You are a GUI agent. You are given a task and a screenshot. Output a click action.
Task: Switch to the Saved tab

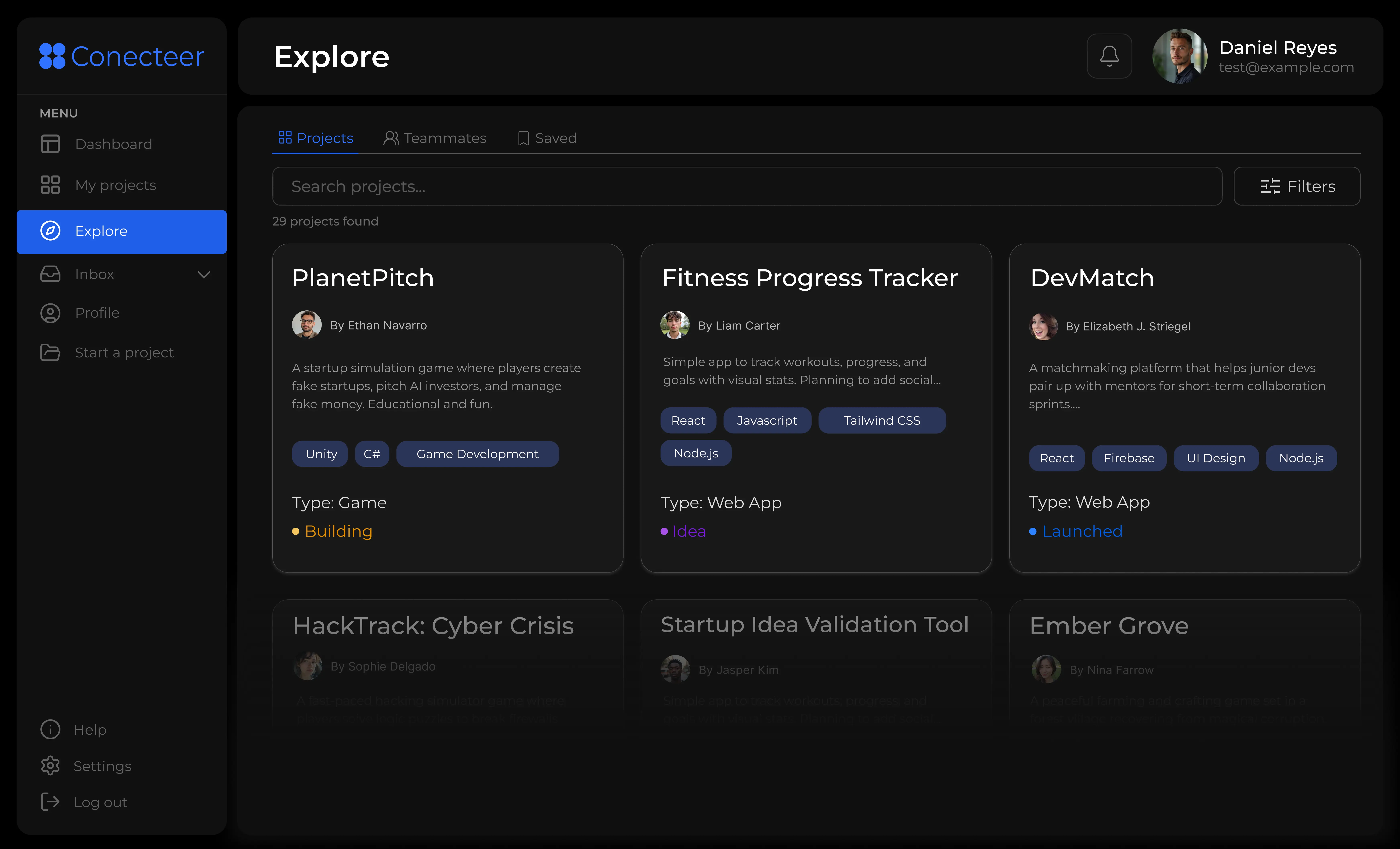[547, 138]
